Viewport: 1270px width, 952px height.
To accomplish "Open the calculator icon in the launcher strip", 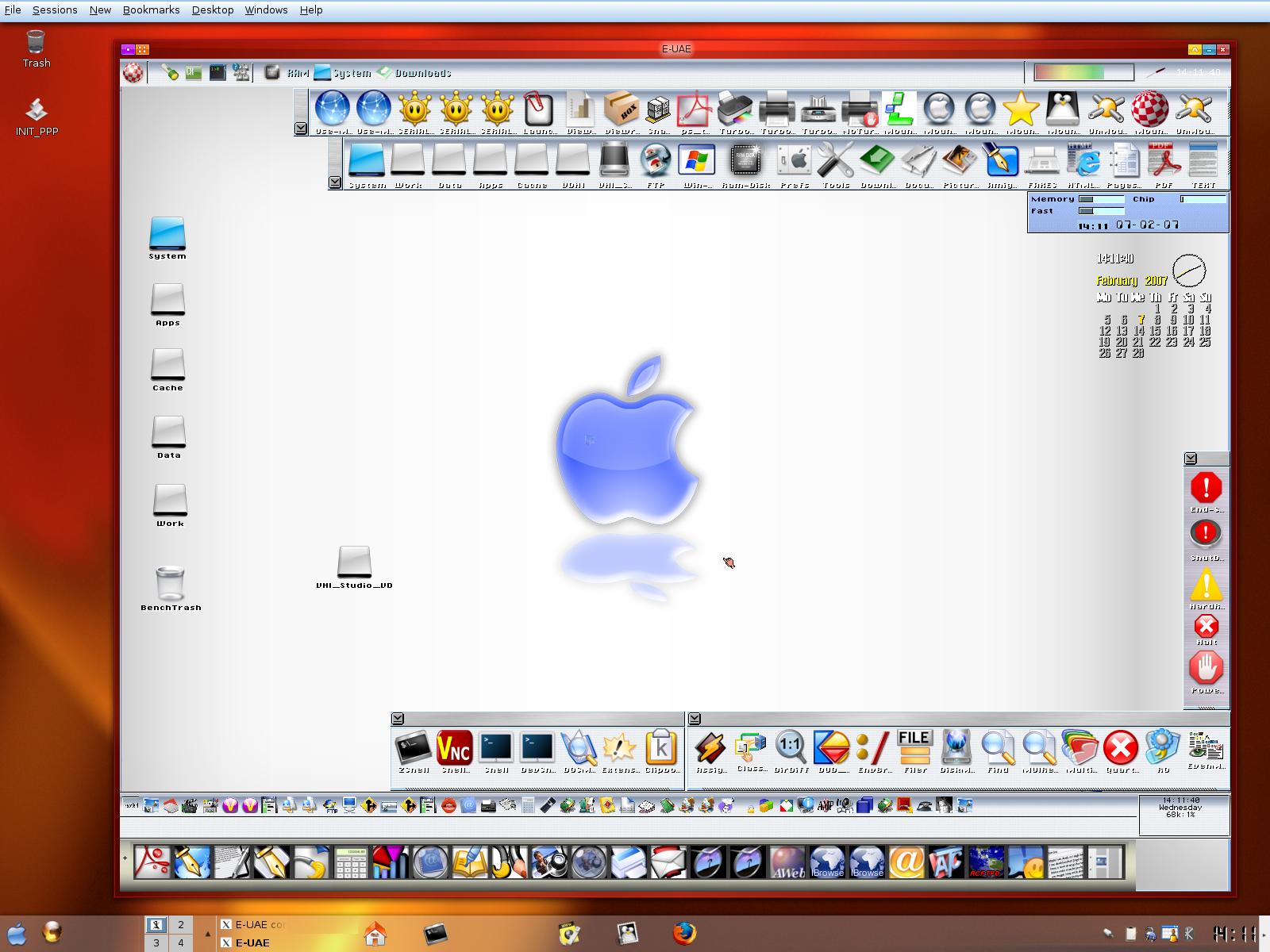I will [x=351, y=862].
